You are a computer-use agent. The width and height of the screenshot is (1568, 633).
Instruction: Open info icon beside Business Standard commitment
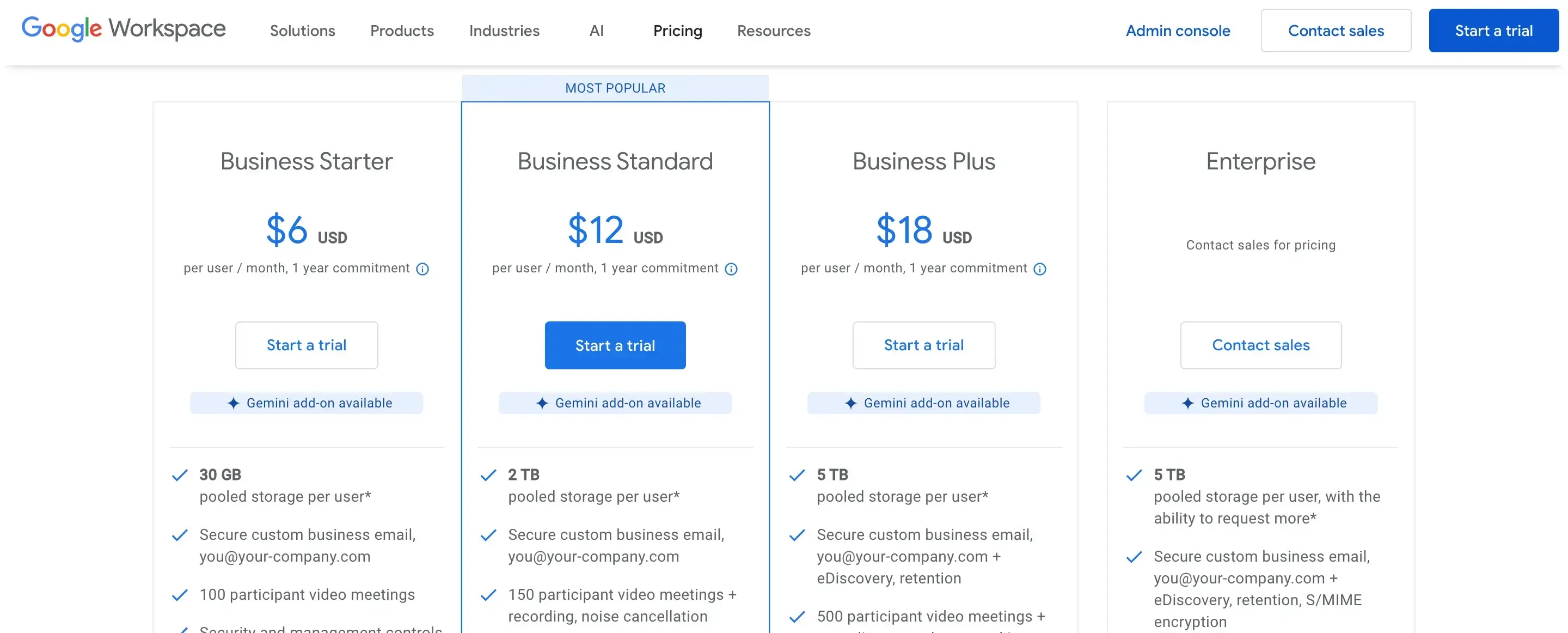(731, 269)
